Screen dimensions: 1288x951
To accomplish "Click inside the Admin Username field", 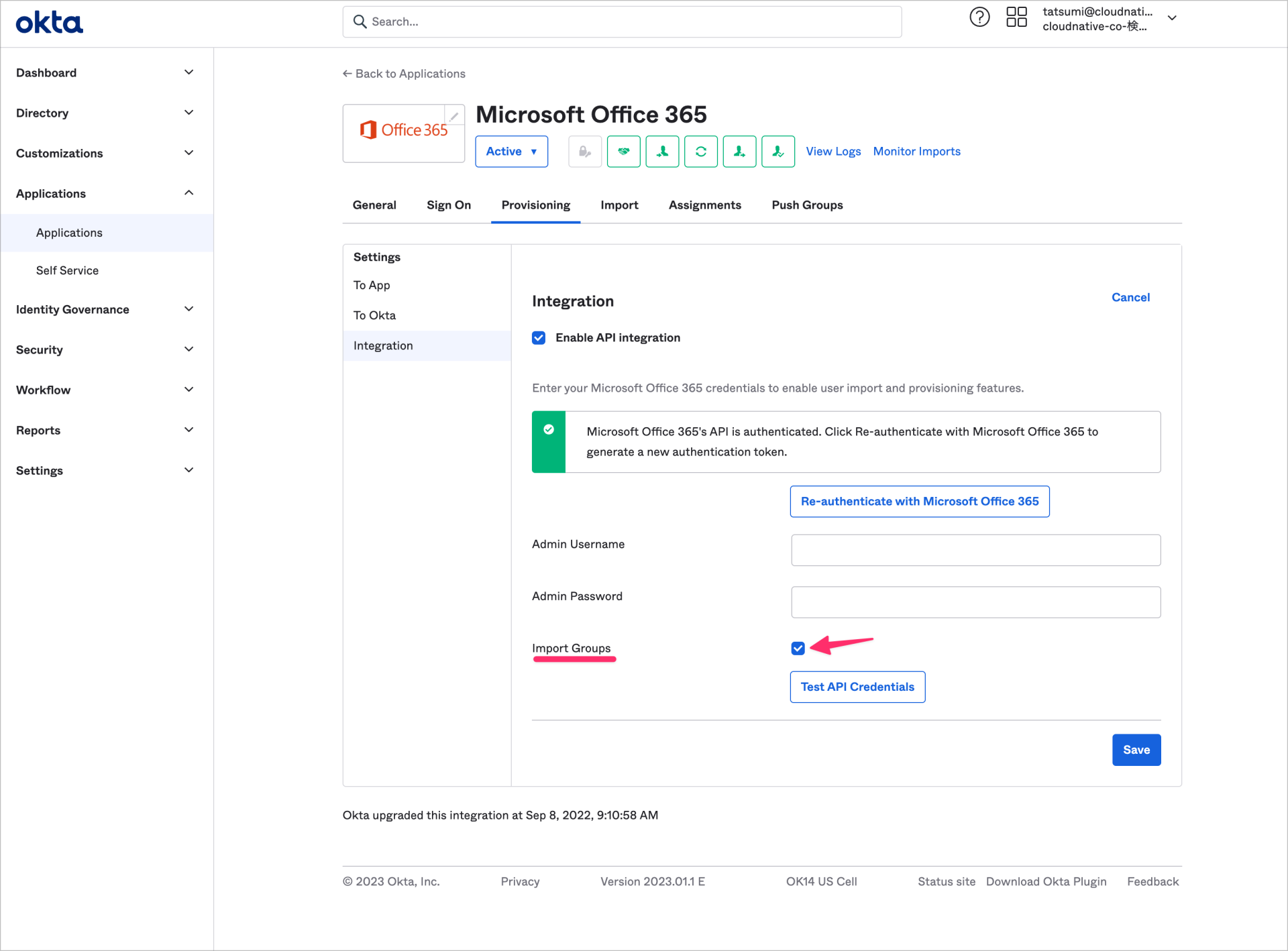I will point(975,550).
